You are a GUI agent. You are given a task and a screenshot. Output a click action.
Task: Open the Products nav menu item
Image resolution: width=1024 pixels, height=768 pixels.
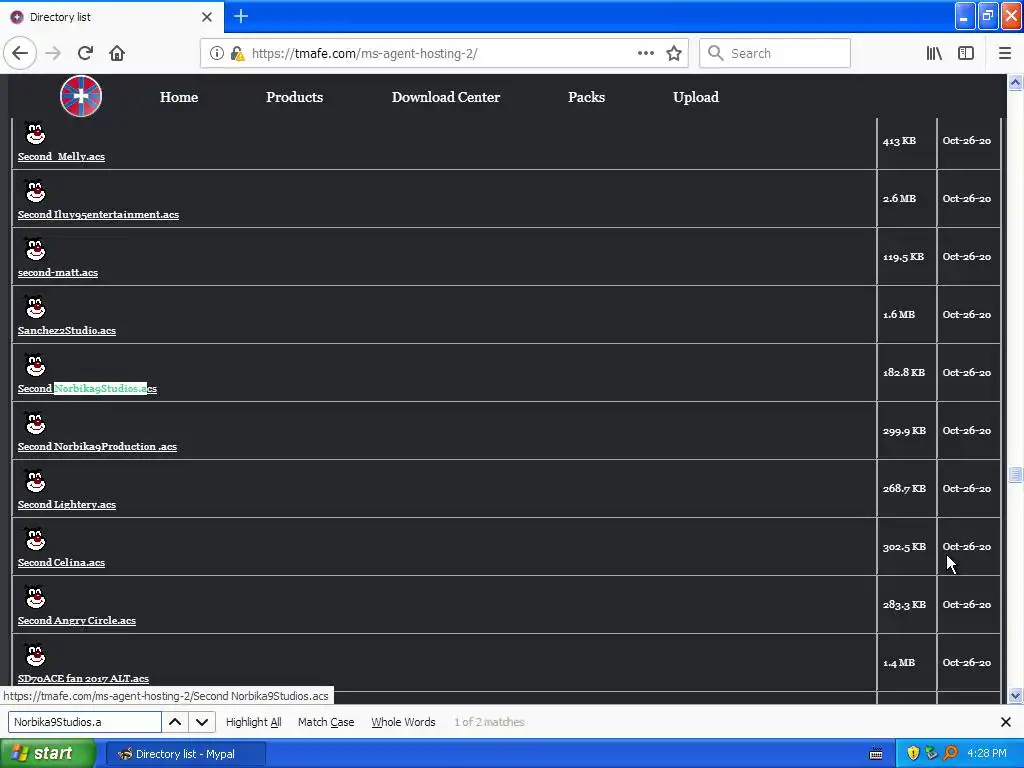point(295,97)
